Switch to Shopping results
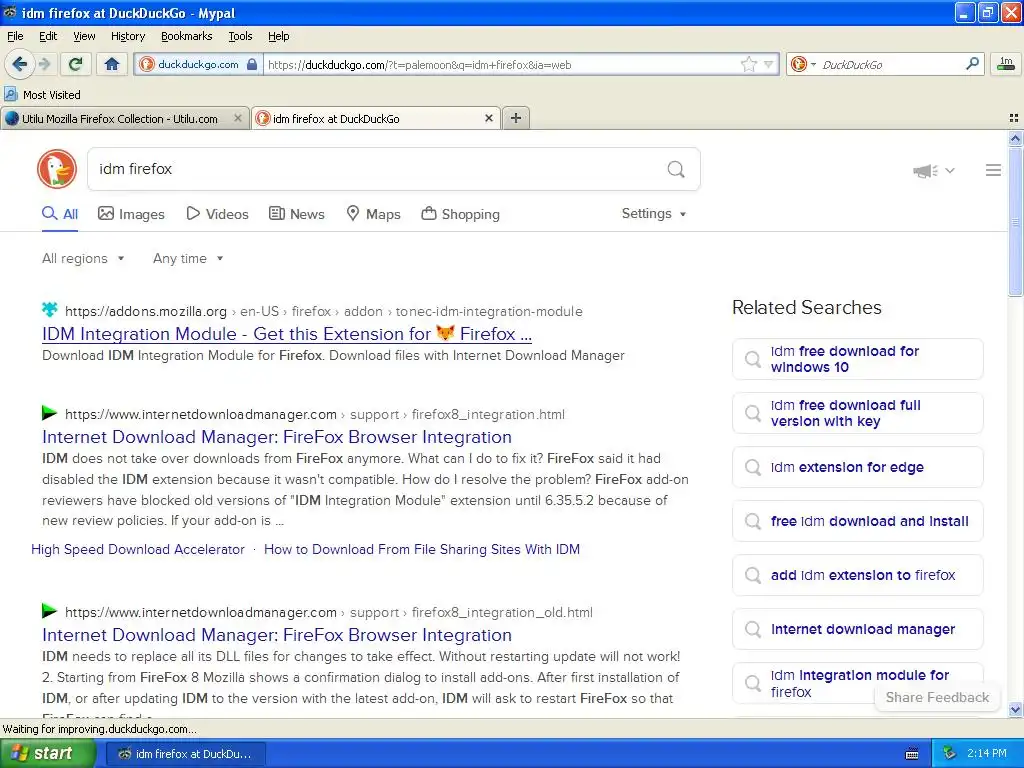 460,214
